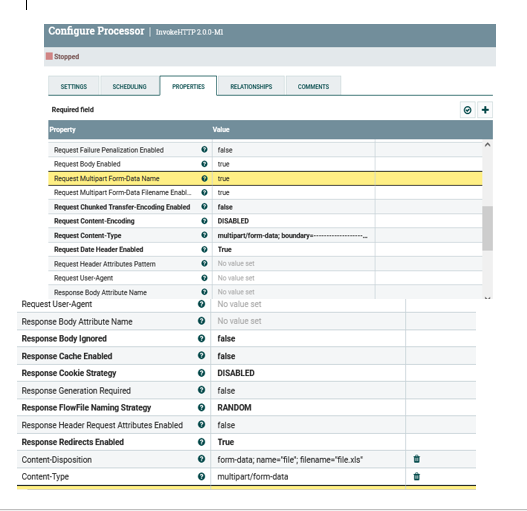527x511 pixels.
Task: Click the Value column header
Action: [x=221, y=129]
